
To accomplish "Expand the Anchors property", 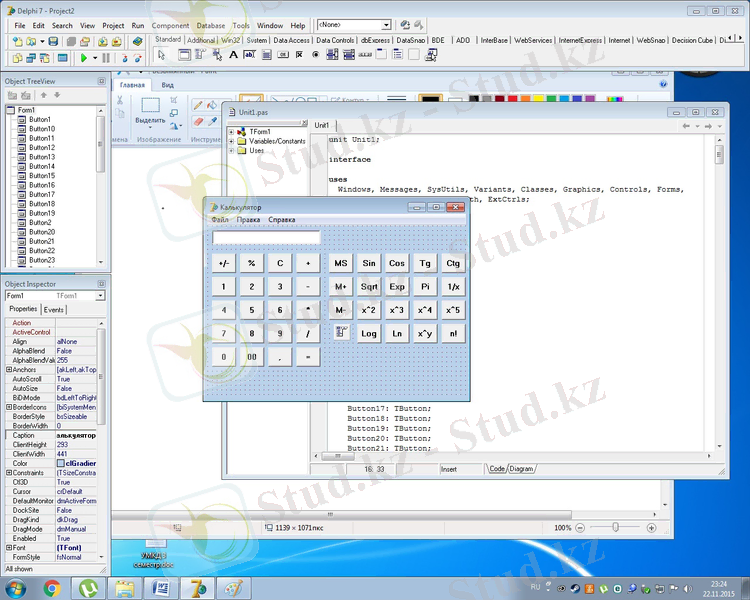I will coord(9,369).
